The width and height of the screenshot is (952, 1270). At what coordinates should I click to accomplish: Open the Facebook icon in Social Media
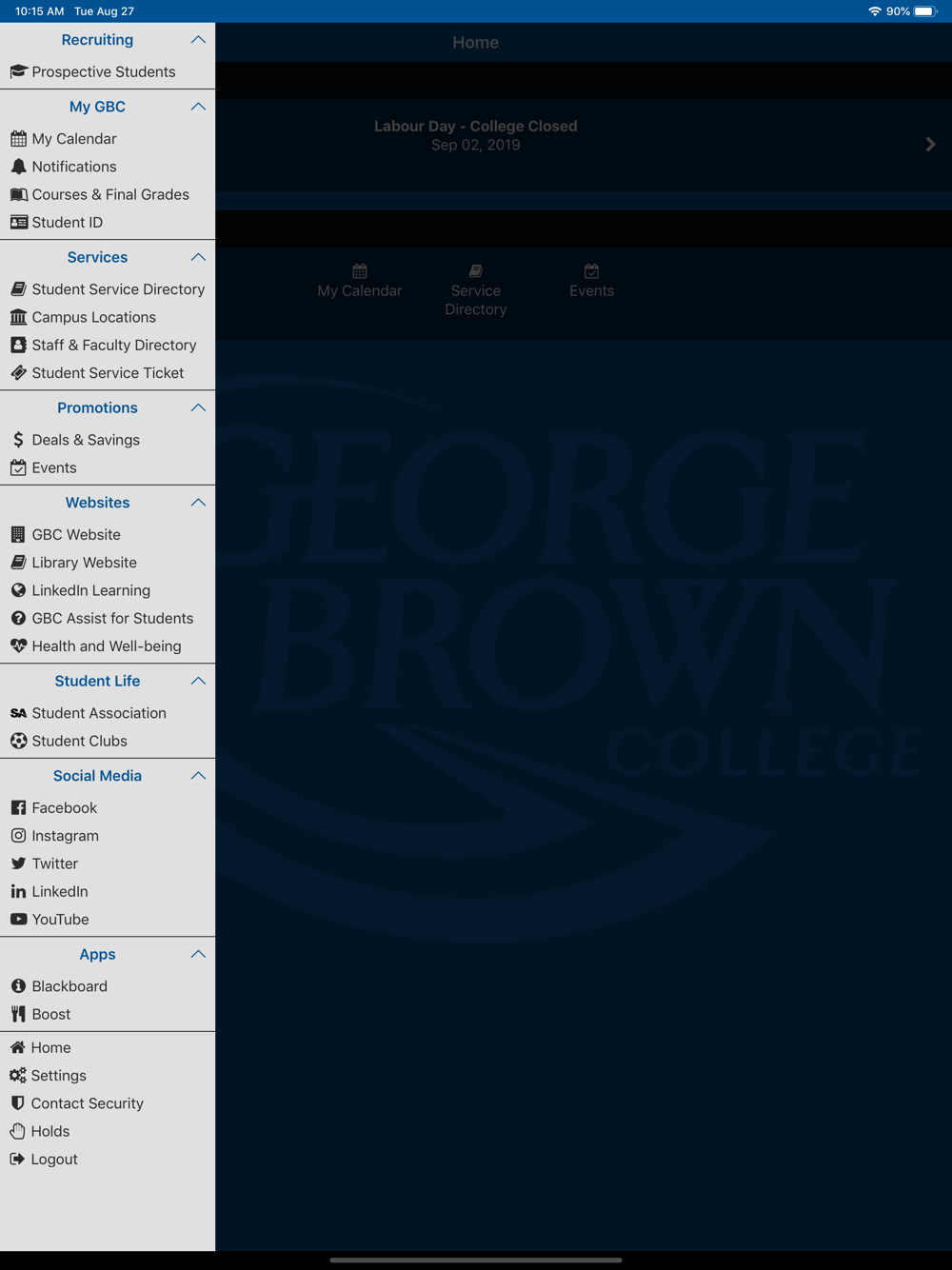(18, 807)
